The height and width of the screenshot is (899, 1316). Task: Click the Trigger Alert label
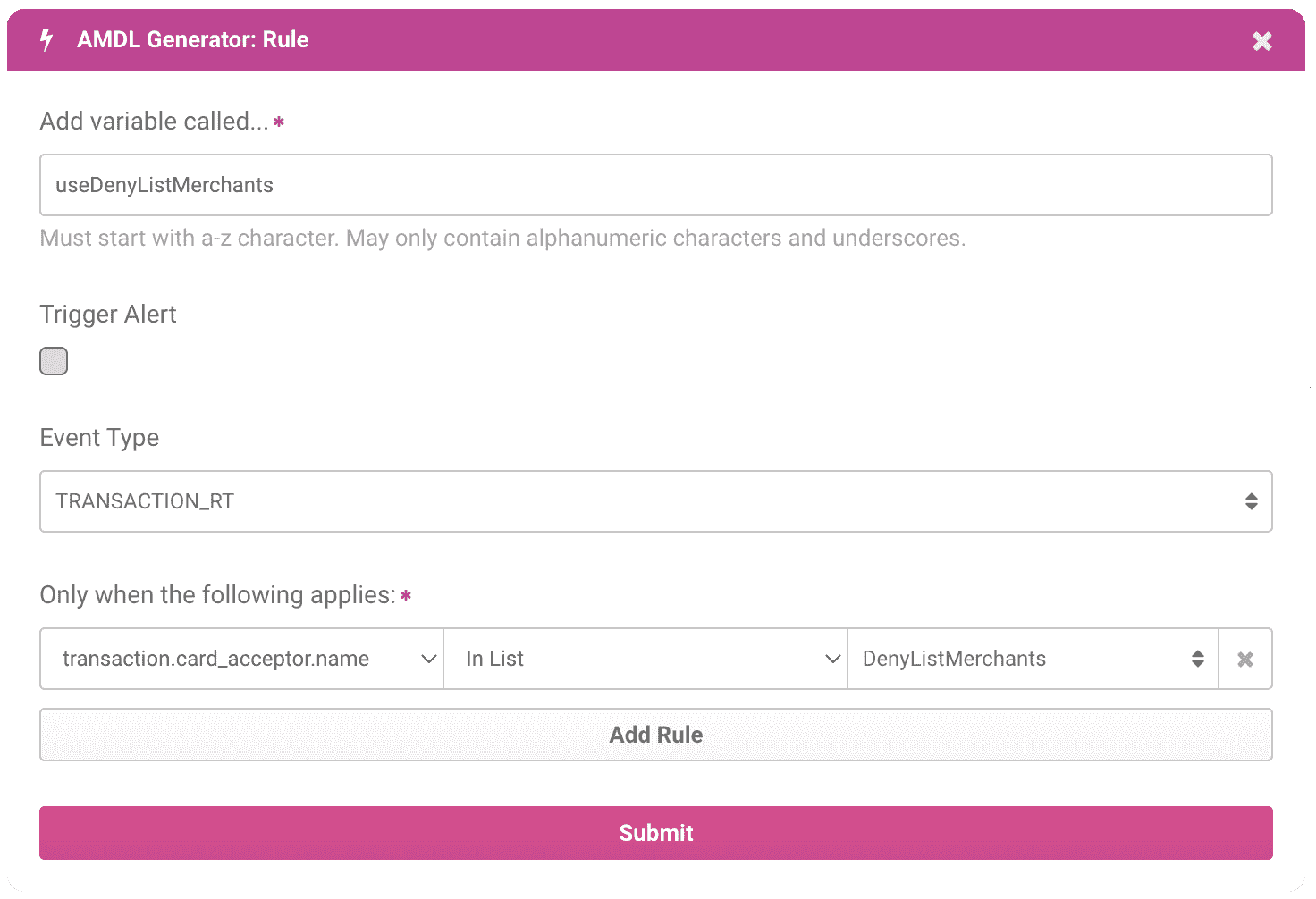(108, 315)
